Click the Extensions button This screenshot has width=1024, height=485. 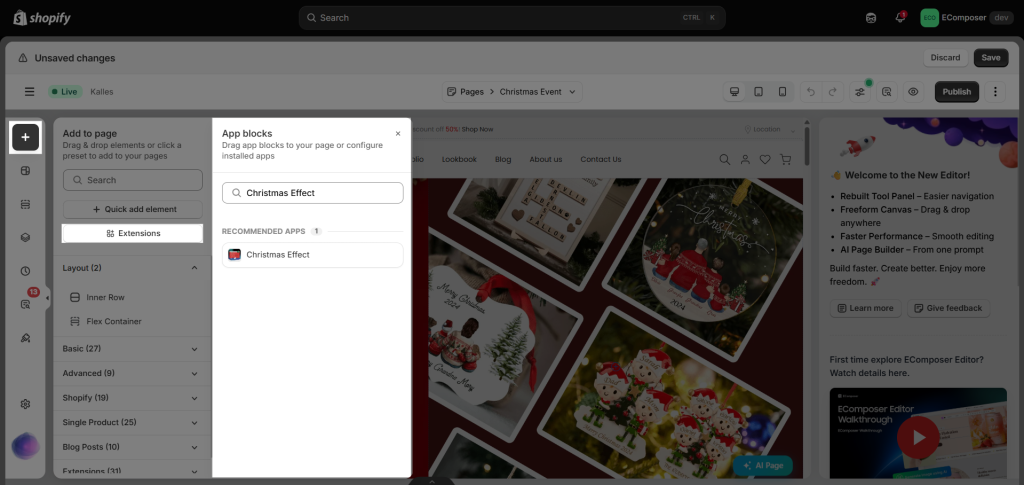(x=133, y=233)
